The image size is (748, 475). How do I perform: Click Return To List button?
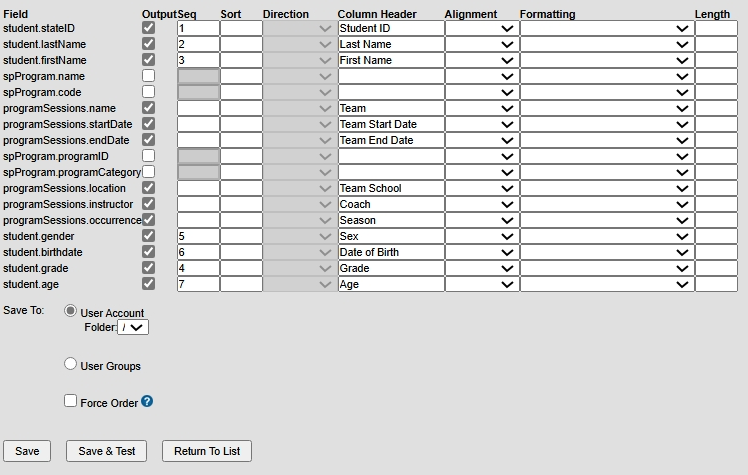[x=207, y=451]
